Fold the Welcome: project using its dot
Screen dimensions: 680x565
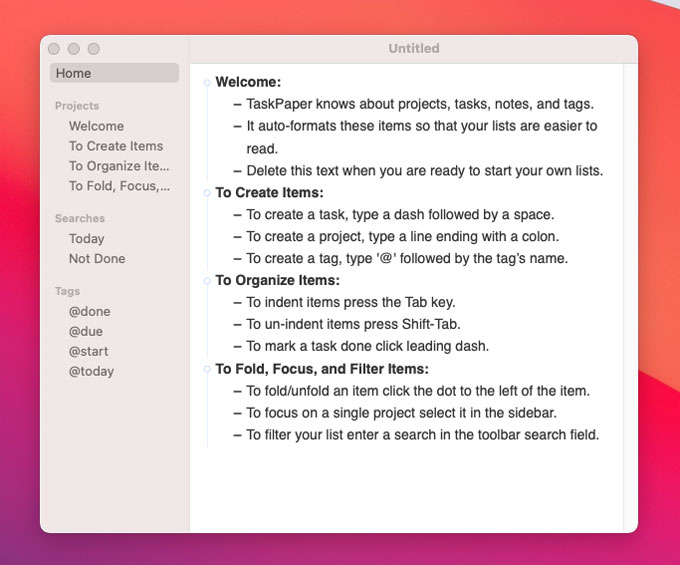tap(207, 82)
